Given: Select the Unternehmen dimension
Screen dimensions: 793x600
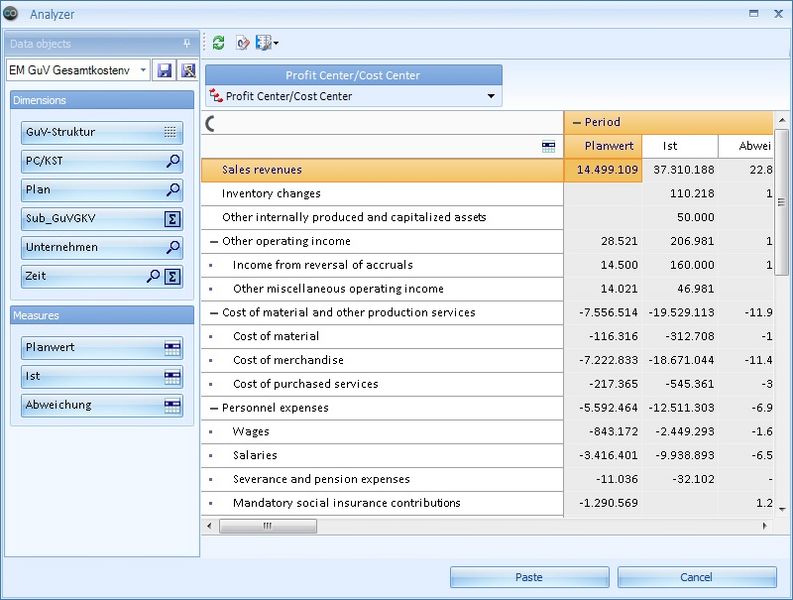Looking at the screenshot, I should coord(102,248).
